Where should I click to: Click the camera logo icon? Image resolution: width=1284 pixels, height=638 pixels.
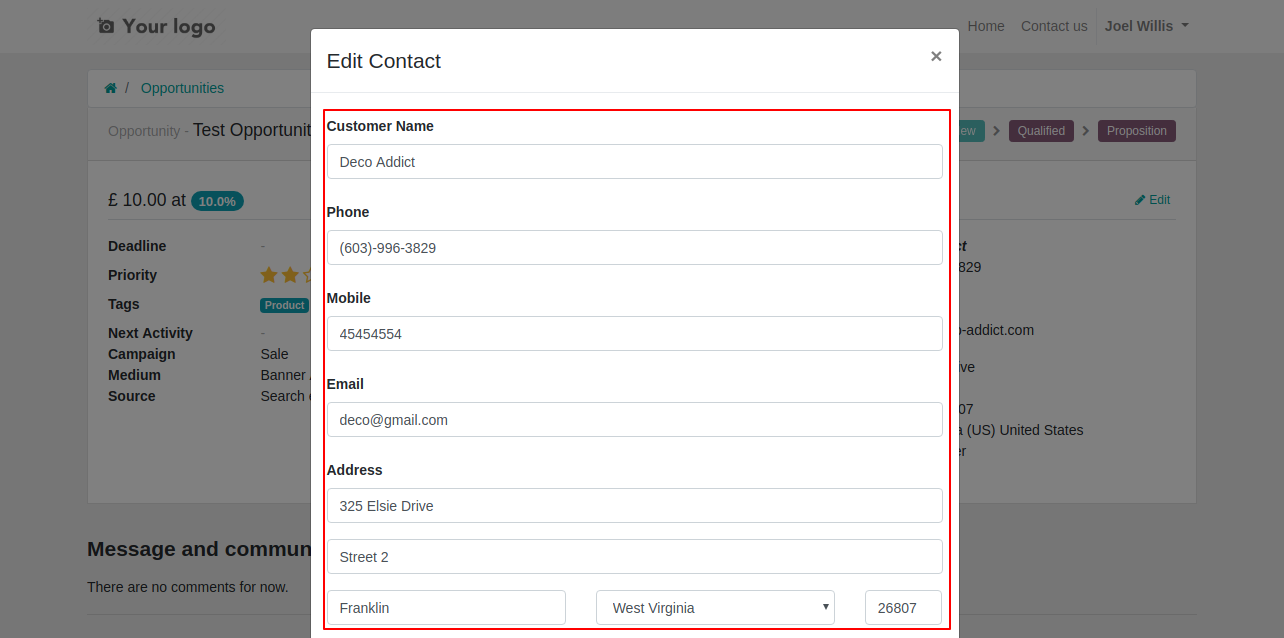(x=106, y=26)
